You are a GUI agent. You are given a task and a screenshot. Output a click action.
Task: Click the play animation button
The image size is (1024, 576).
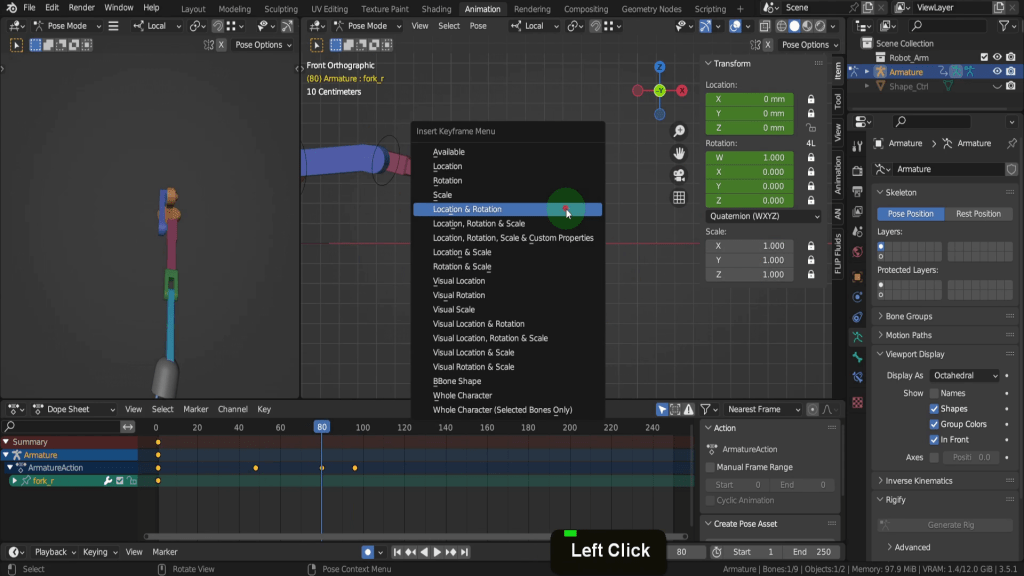click(437, 552)
